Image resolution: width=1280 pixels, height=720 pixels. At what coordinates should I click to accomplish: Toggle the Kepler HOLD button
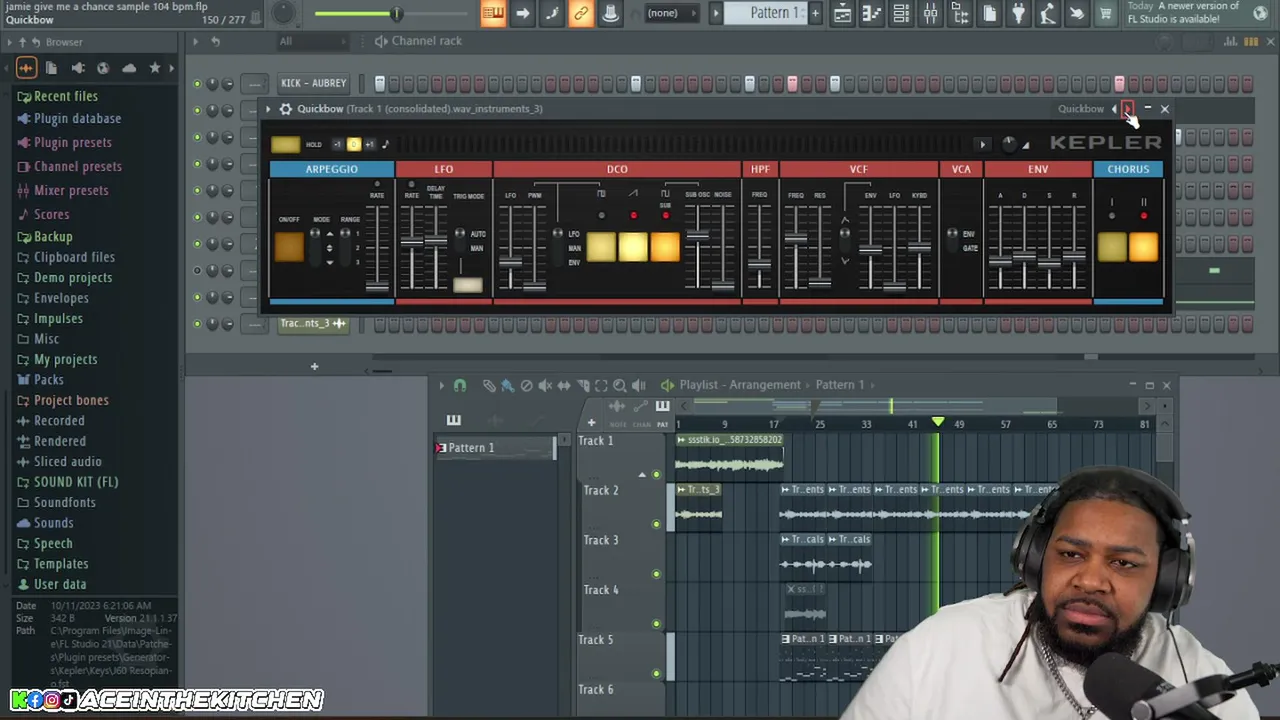pos(285,144)
